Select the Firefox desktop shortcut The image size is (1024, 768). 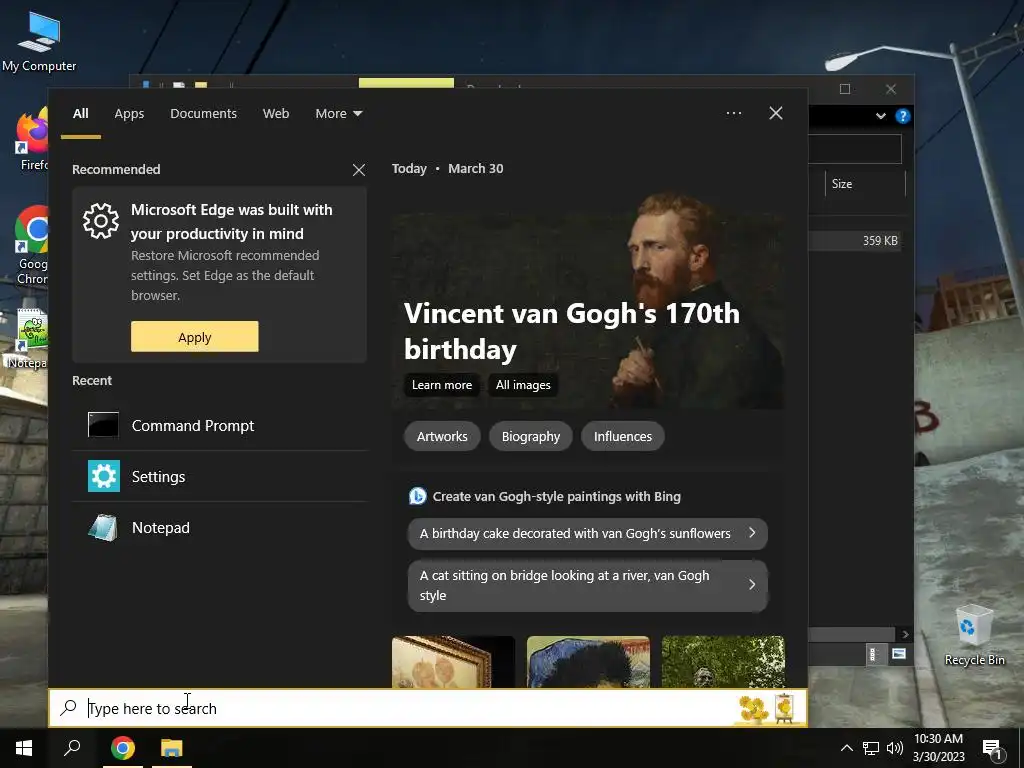tap(33, 139)
